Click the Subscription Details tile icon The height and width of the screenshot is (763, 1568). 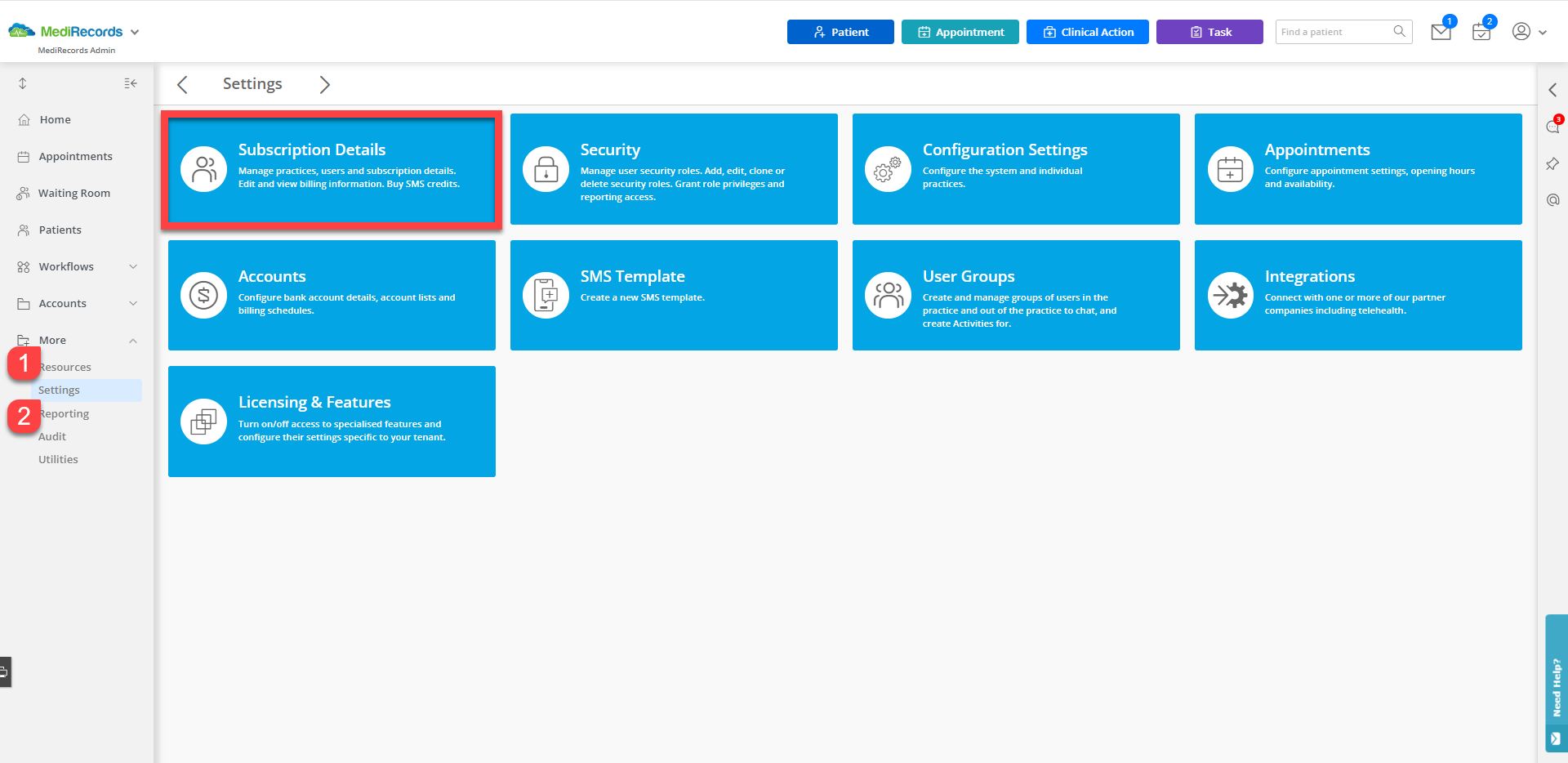click(203, 169)
